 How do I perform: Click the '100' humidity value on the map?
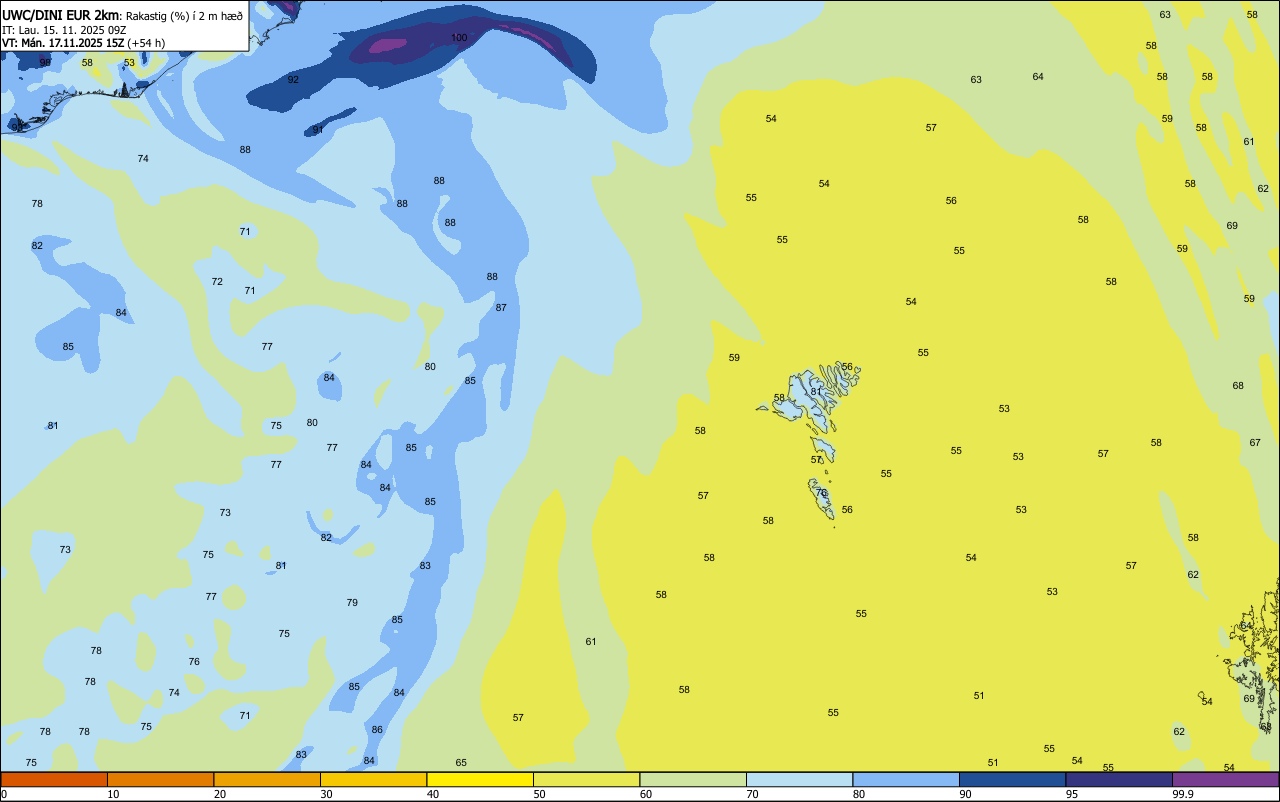pos(459,38)
